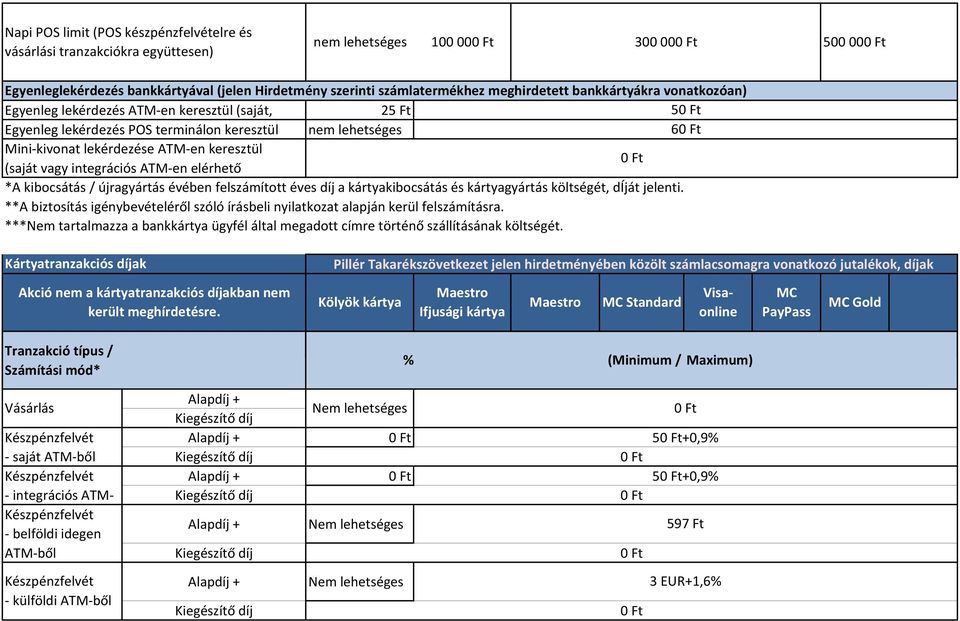
Task: Select 'nem lehetséges' in the Napi POS limit row
Action: tap(360, 42)
